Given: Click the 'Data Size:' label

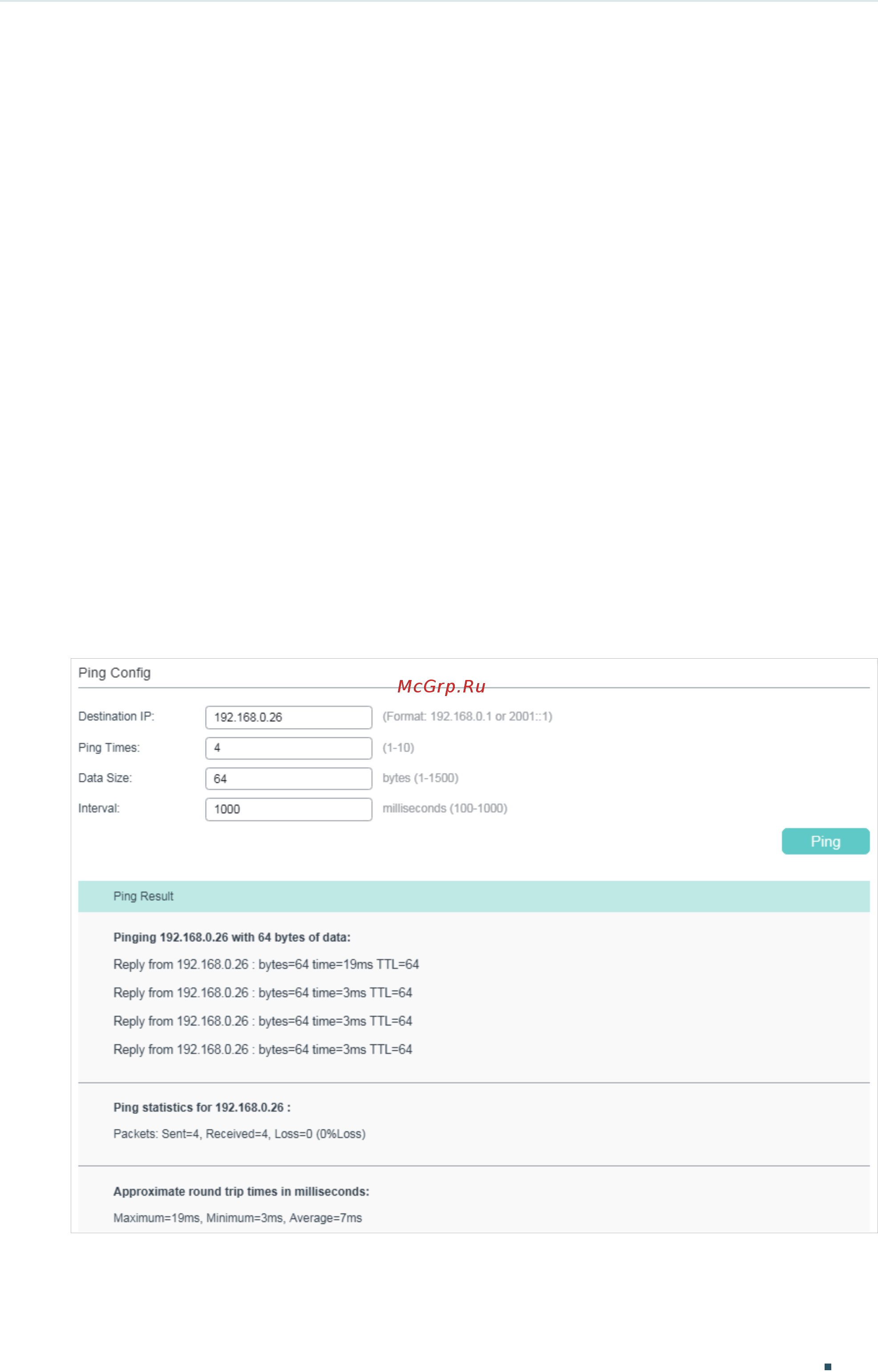Looking at the screenshot, I should (x=105, y=777).
